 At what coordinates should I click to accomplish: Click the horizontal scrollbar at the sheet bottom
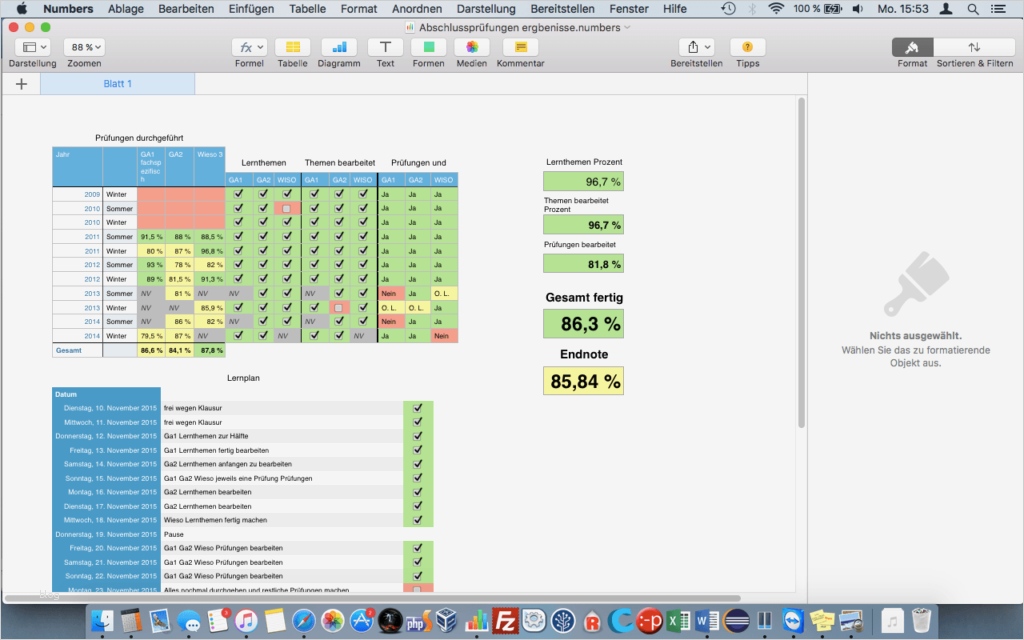372,598
